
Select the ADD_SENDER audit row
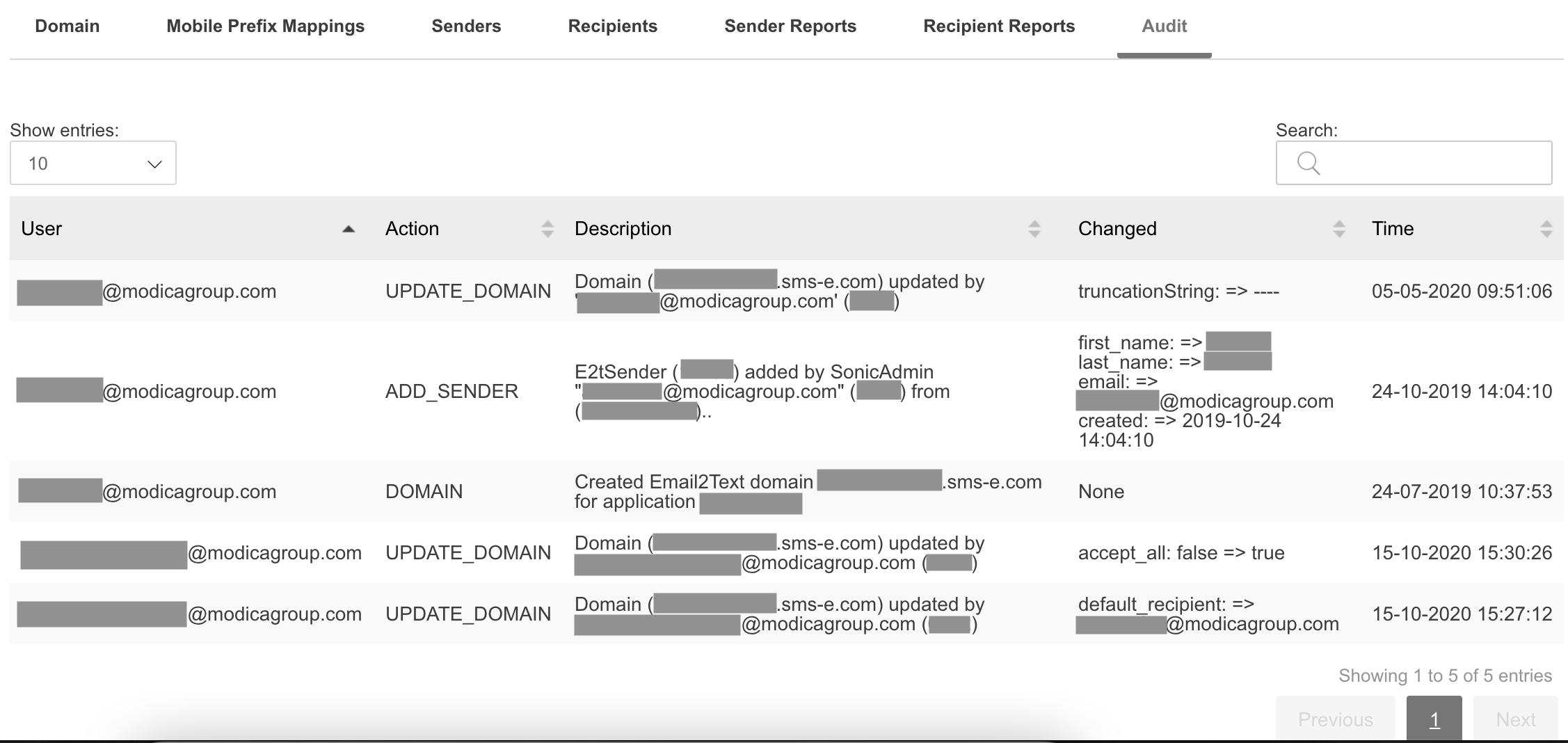coord(451,391)
